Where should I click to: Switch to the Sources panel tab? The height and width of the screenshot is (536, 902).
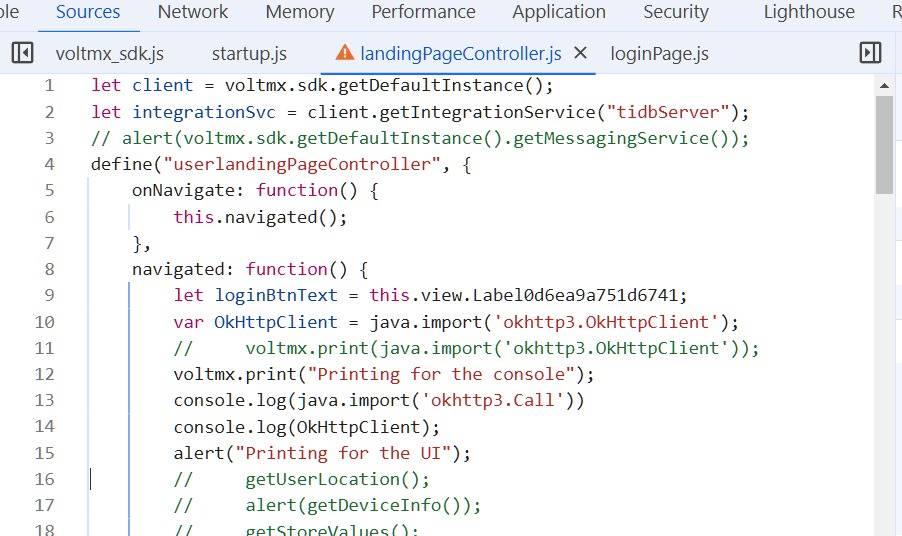(x=88, y=12)
